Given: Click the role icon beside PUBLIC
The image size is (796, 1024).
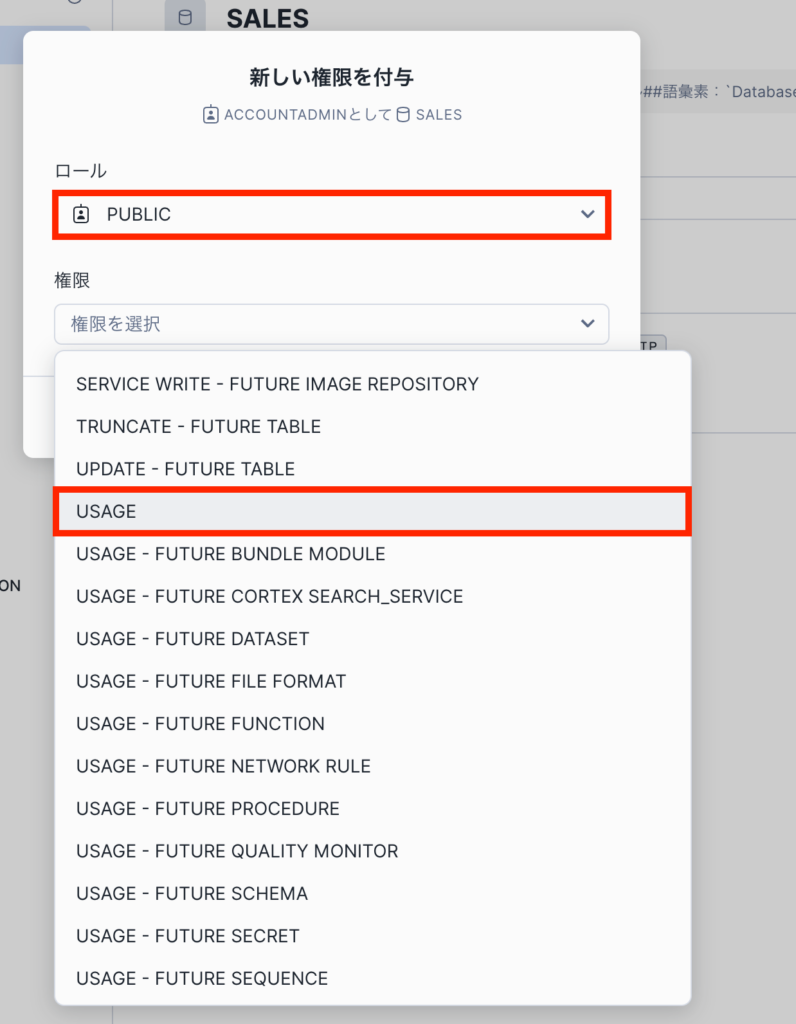Looking at the screenshot, I should pyautogui.click(x=82, y=214).
